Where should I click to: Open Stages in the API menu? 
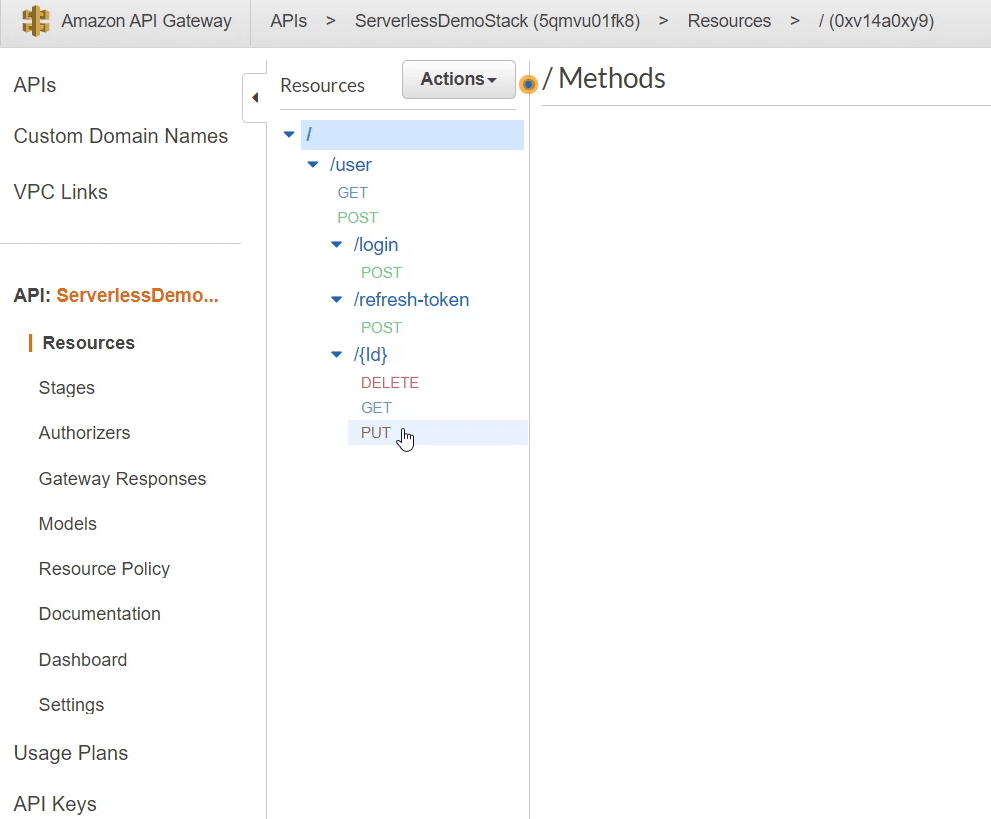67,388
